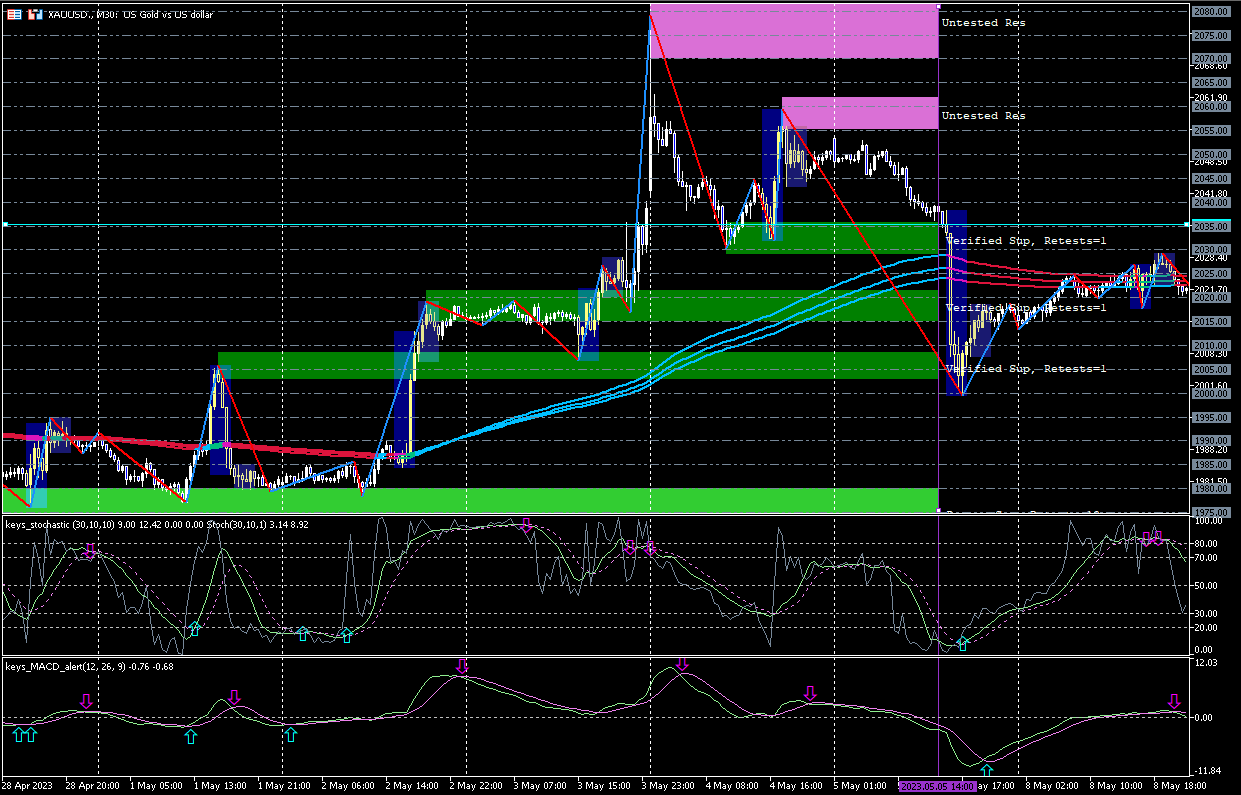Click the 1975.00 price scale label
Image resolution: width=1241 pixels, height=795 pixels.
click(x=1210, y=513)
